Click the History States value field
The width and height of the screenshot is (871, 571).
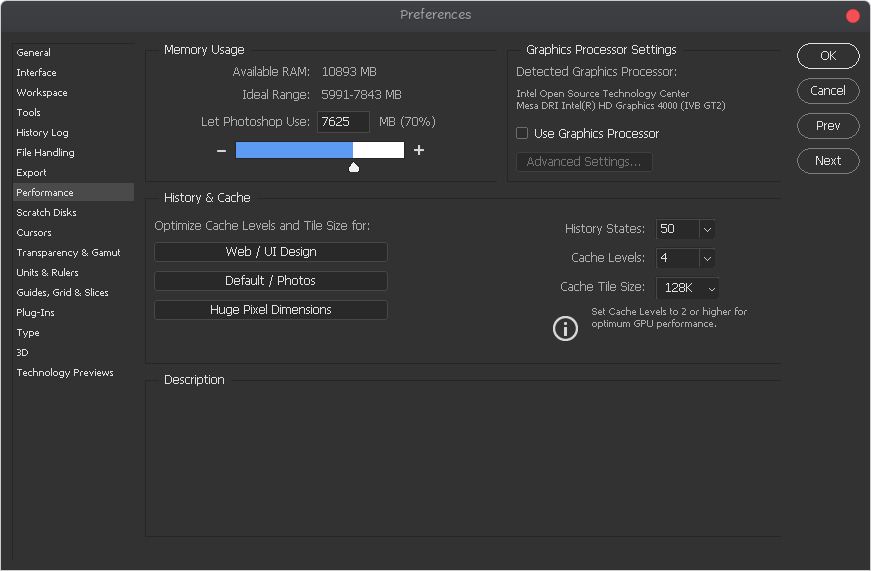678,229
